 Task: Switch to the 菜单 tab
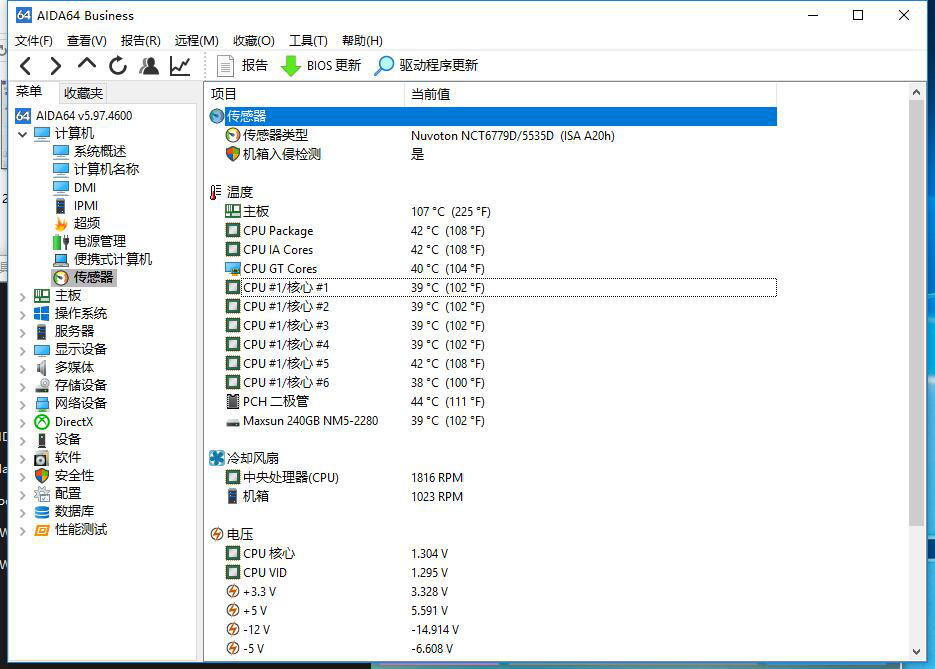tap(29, 92)
